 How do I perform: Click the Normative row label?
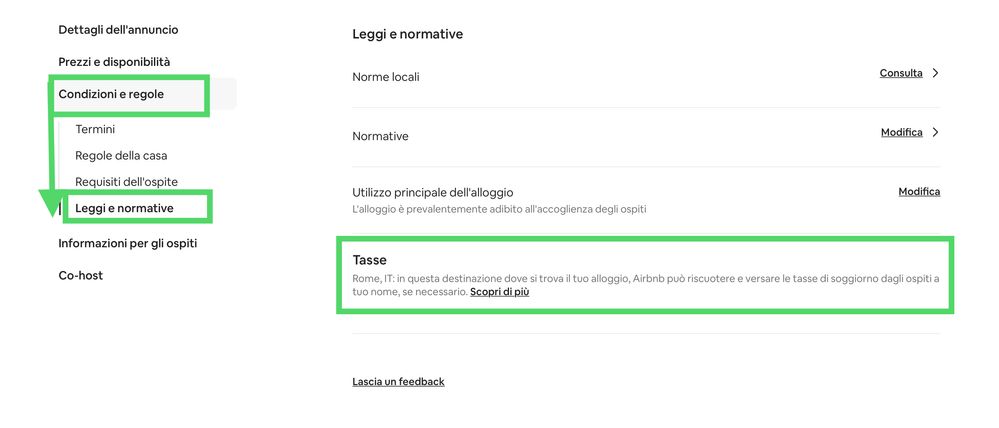coord(380,136)
